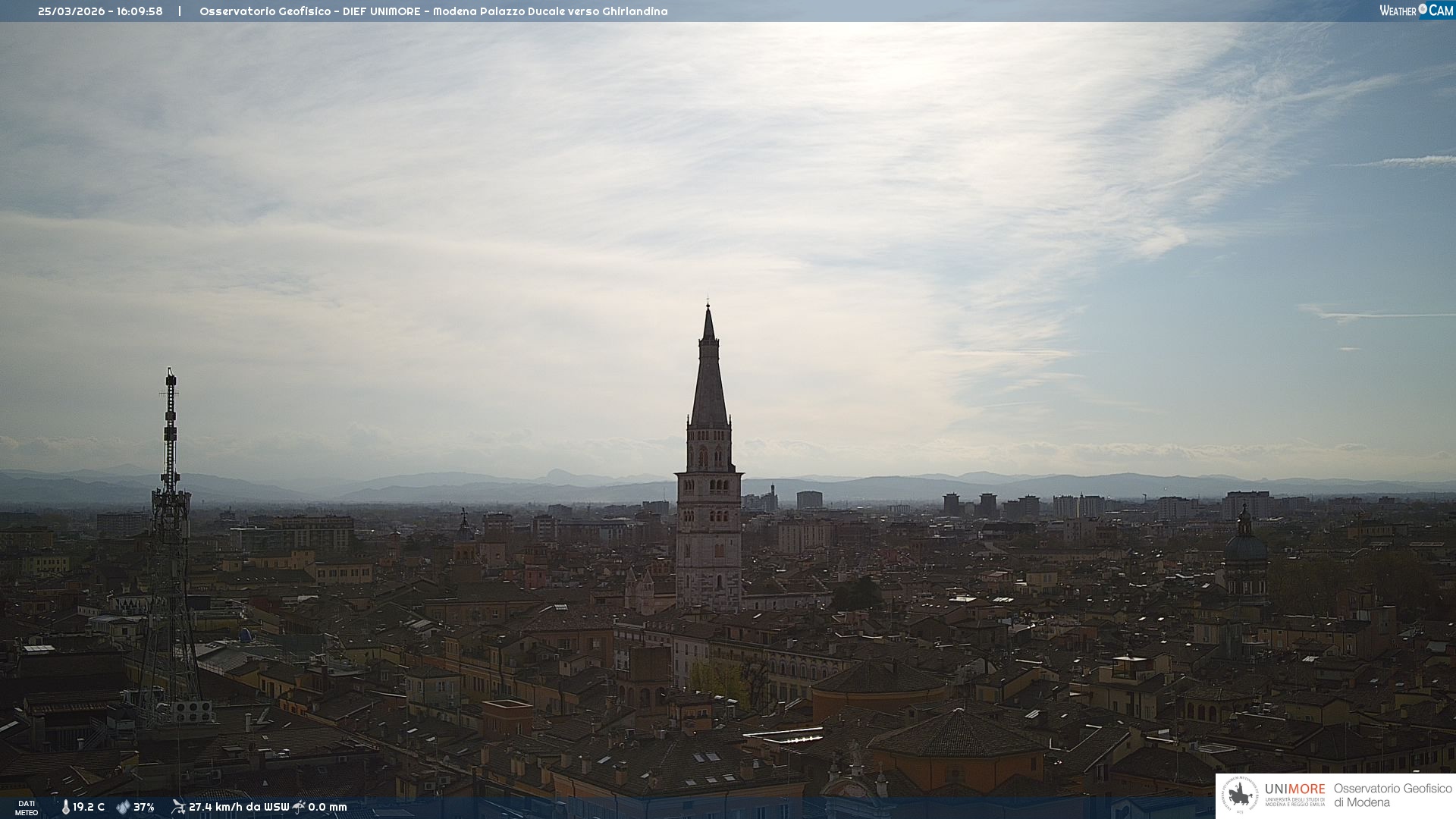The width and height of the screenshot is (1456, 819).
Task: Click the date 25/03/2026 in header
Action: tap(71, 11)
